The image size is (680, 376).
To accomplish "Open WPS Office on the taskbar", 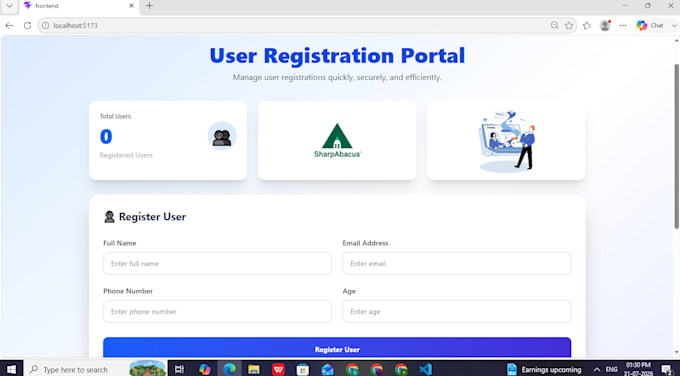I will pos(278,369).
